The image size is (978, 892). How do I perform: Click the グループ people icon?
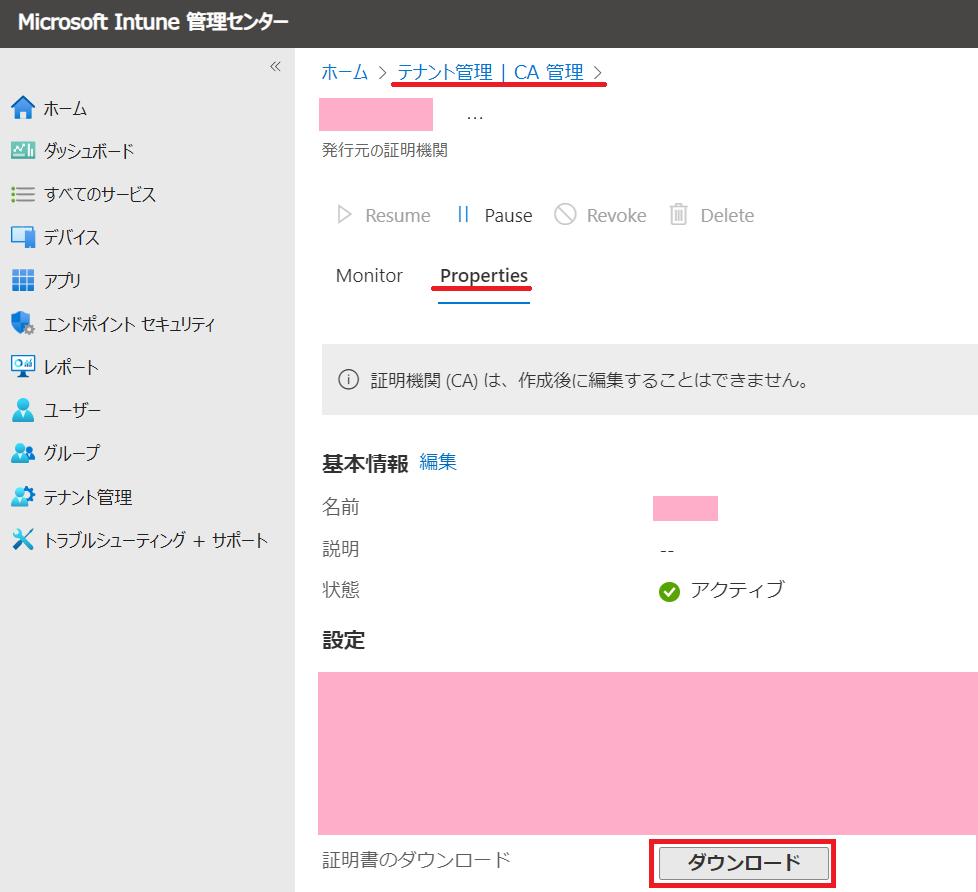[23, 453]
